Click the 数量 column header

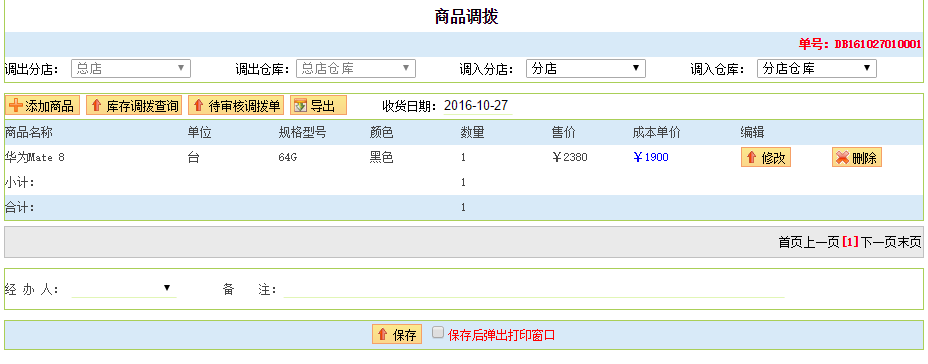click(x=472, y=133)
